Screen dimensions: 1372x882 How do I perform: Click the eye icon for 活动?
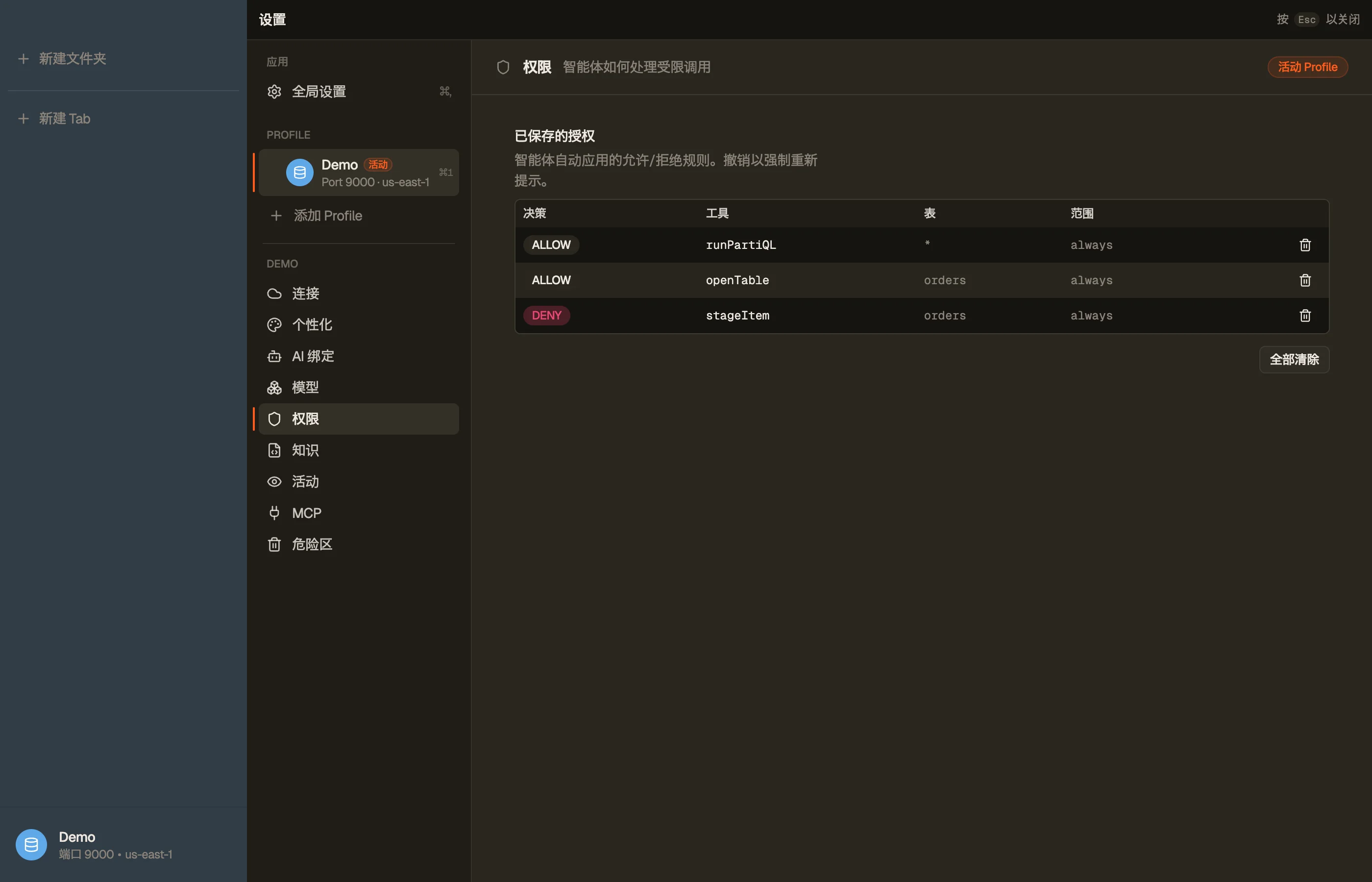click(x=274, y=482)
